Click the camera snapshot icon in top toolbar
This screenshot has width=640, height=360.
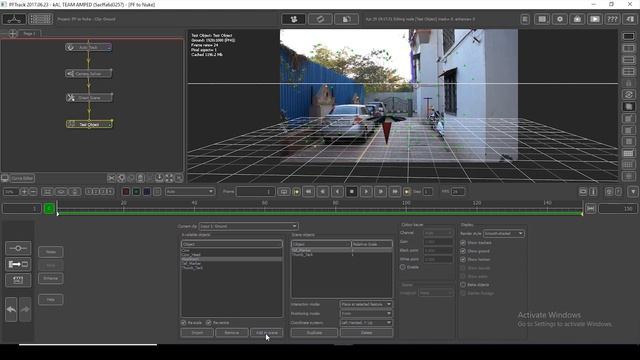pos(577,19)
